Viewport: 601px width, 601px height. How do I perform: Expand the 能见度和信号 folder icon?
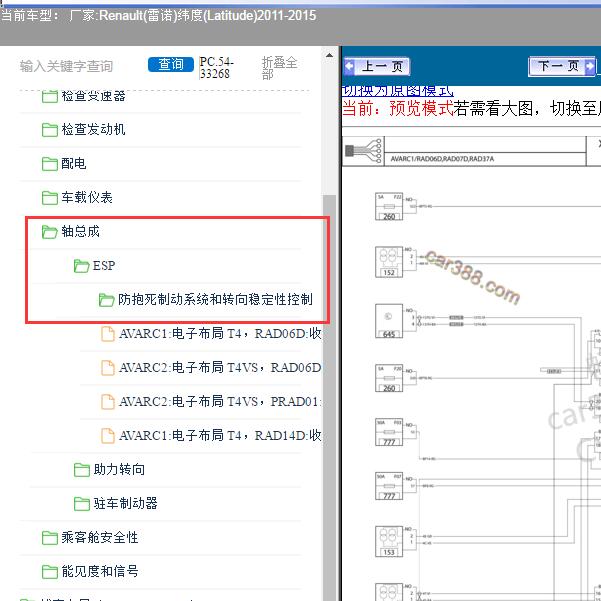pyautogui.click(x=49, y=571)
